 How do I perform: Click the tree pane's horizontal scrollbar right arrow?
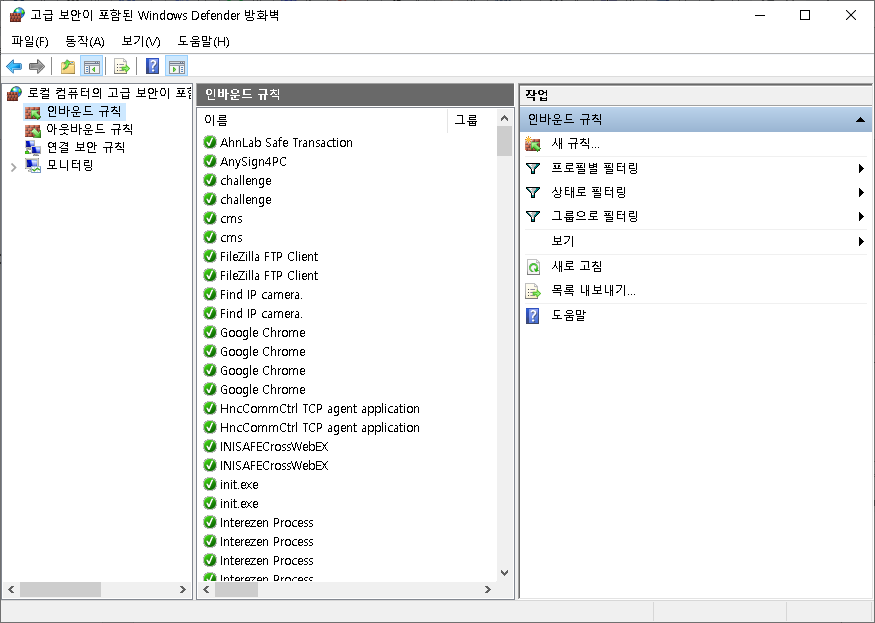[182, 590]
